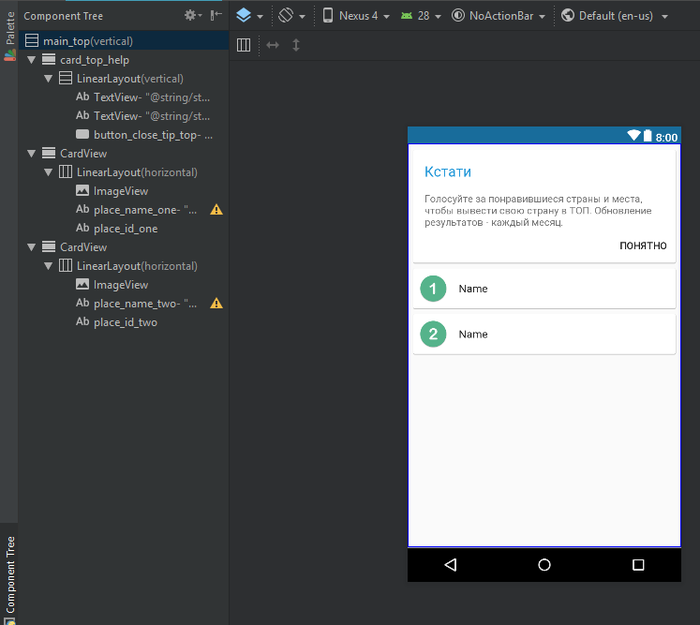Image resolution: width=700 pixels, height=625 pixels.
Task: Click the warning icon beside place_name_two
Action: 216,304
